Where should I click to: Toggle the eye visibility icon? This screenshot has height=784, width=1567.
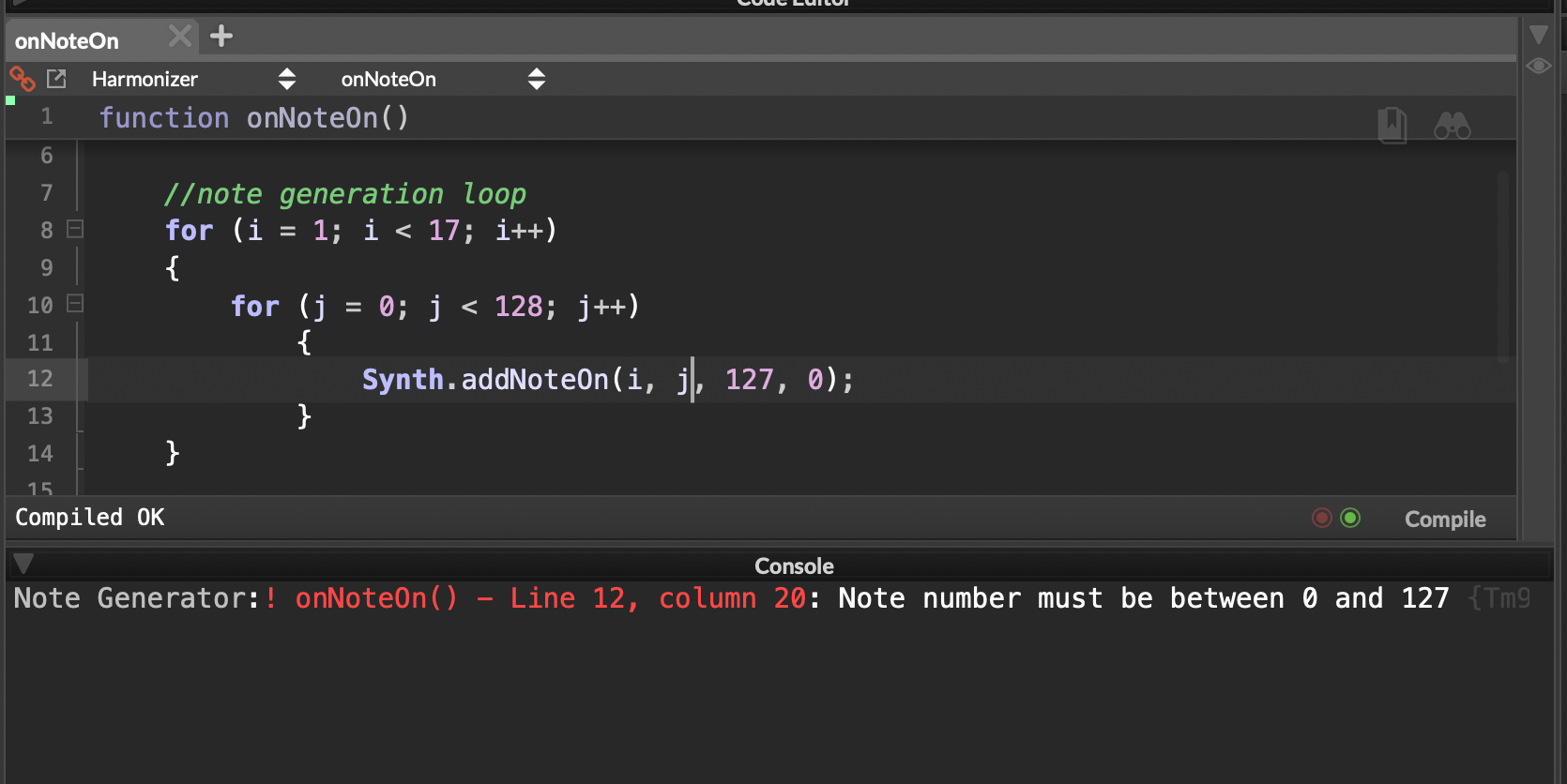pyautogui.click(x=1539, y=66)
